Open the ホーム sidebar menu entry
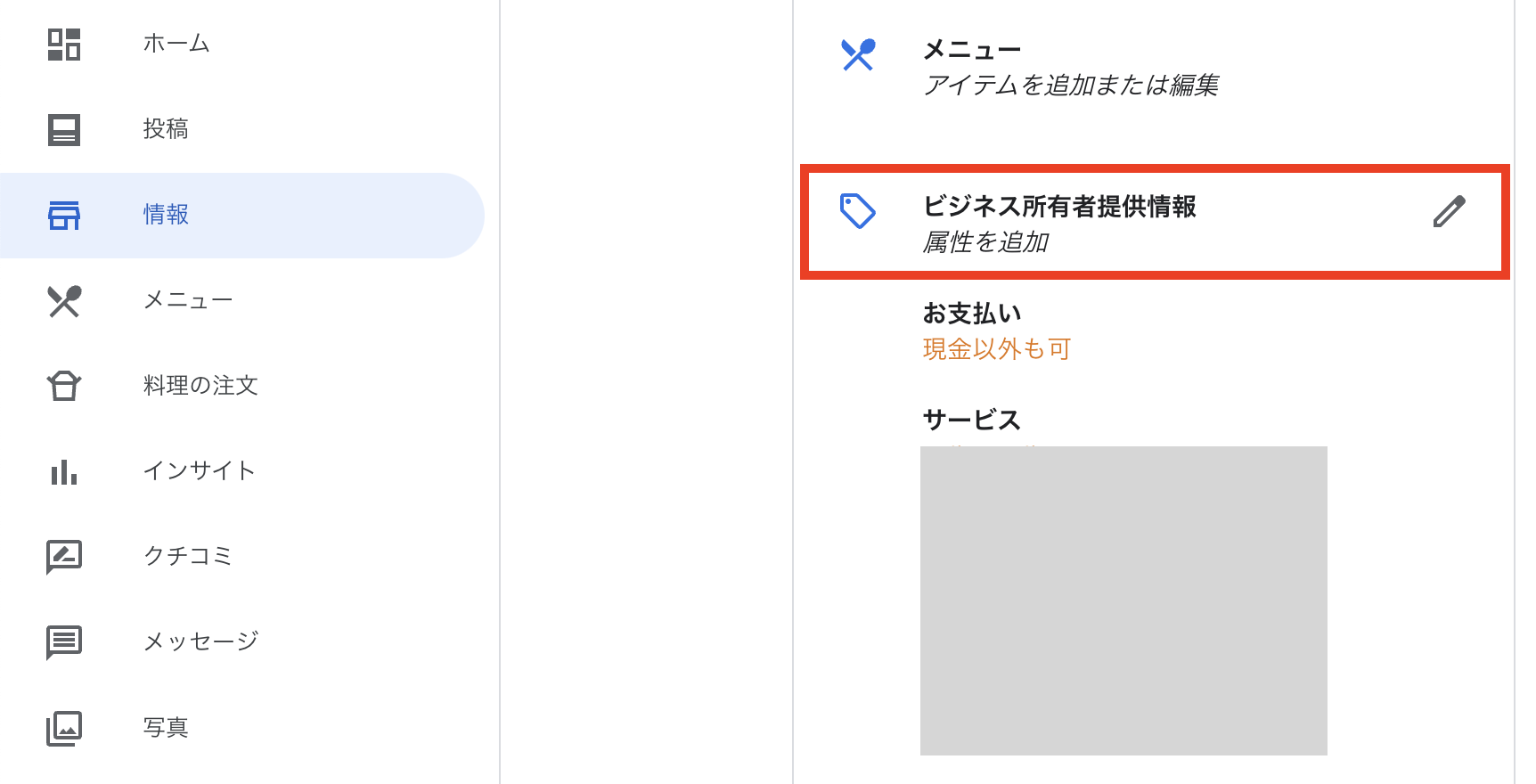Viewport: 1536px width, 784px height. pos(176,43)
